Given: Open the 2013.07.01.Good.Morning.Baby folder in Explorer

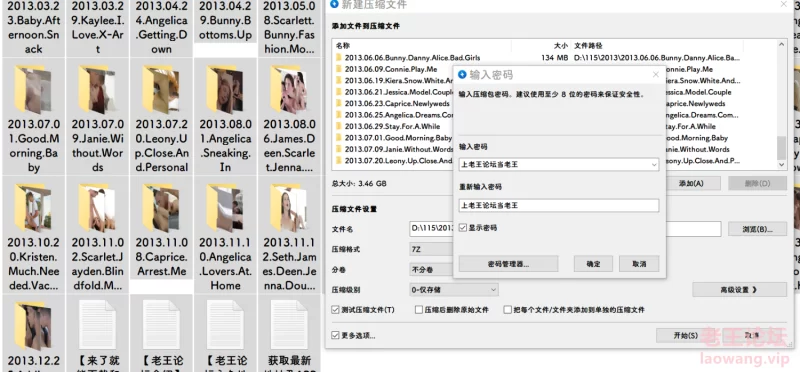Looking at the screenshot, I should coord(33,90).
